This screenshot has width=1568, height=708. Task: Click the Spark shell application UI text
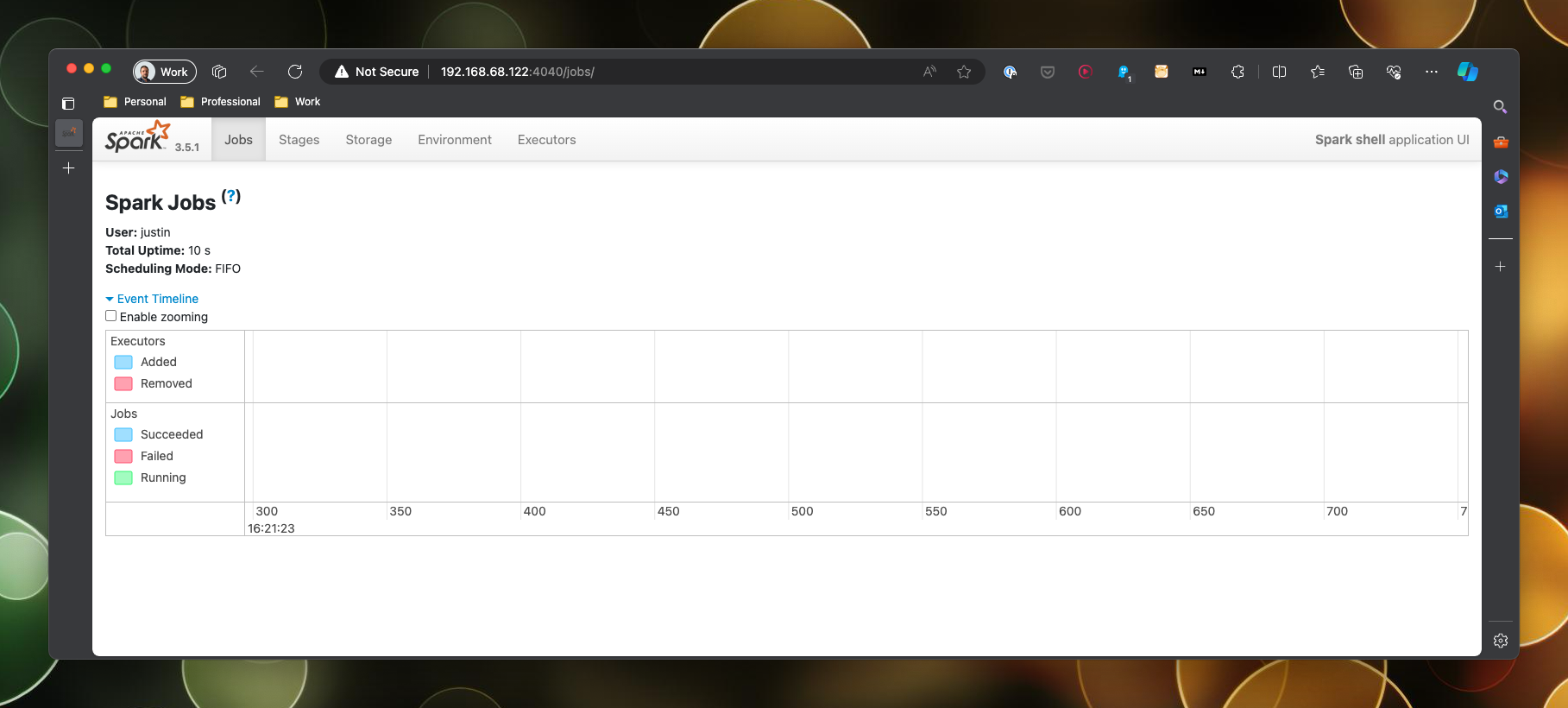click(x=1392, y=140)
